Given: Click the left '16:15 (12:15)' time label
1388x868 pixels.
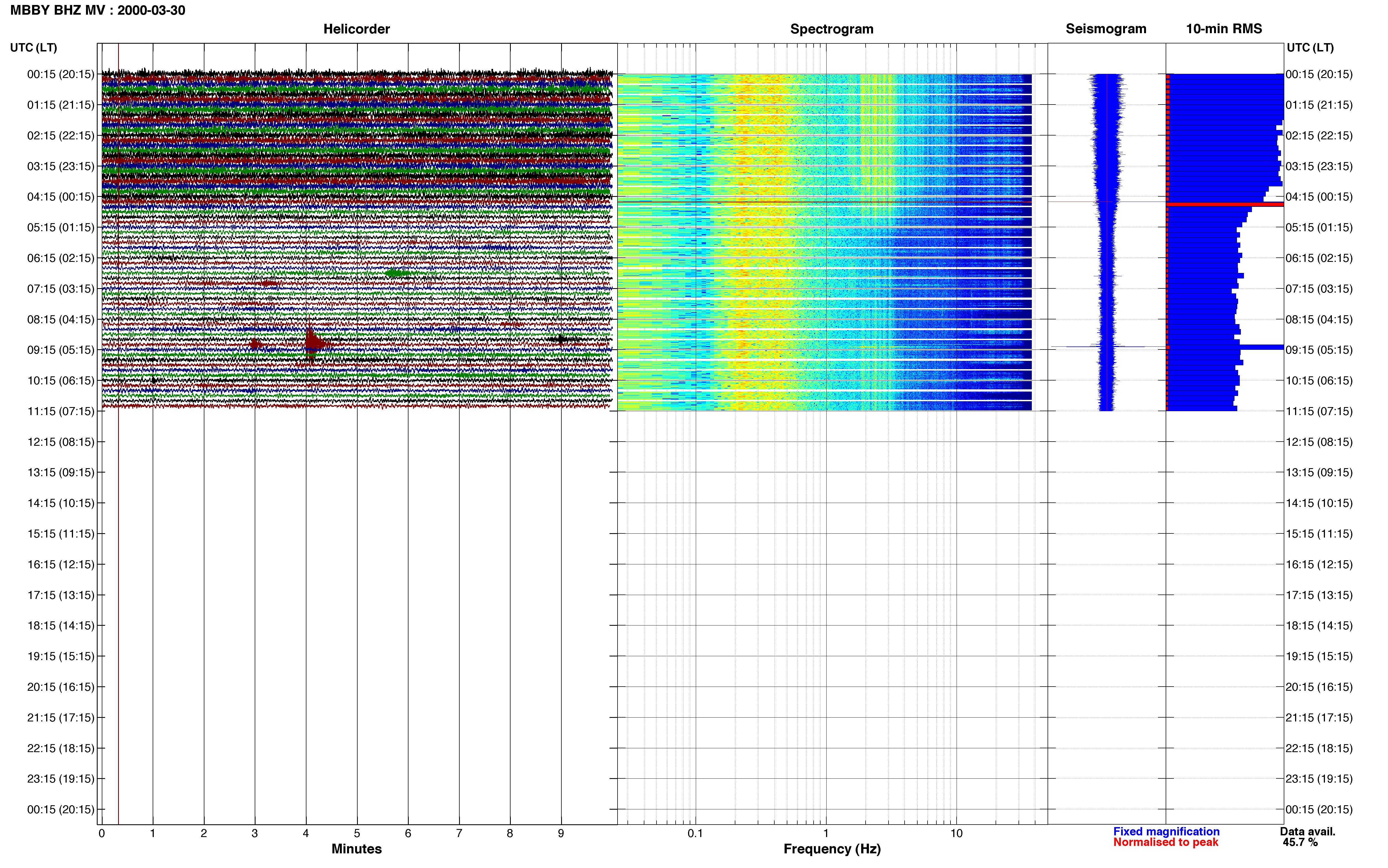Looking at the screenshot, I should (x=61, y=564).
